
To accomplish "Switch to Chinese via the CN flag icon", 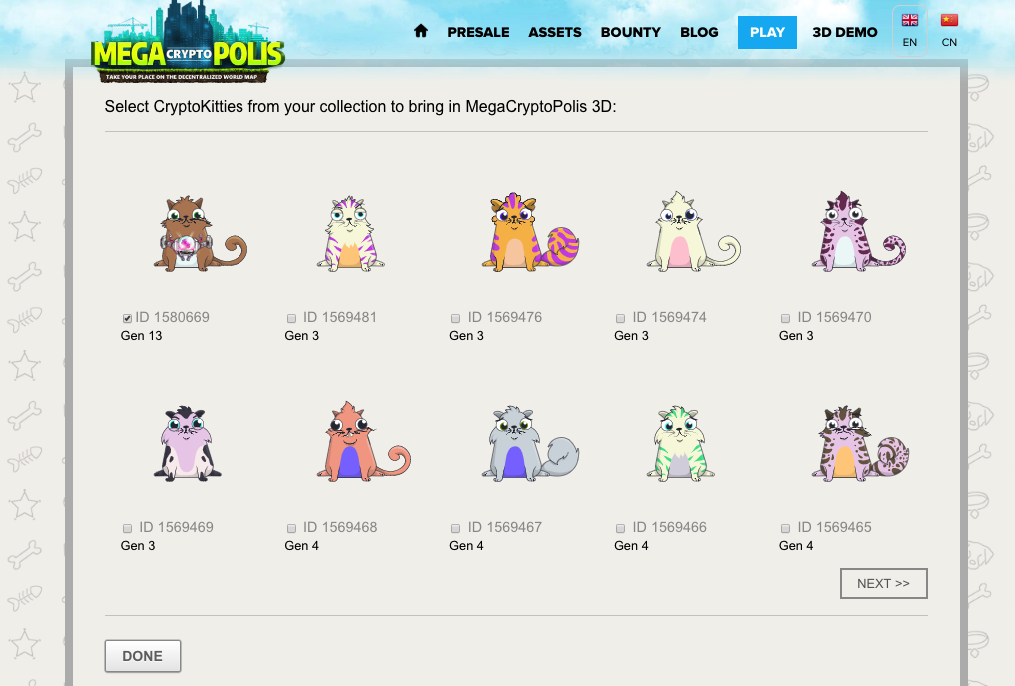I will coord(949,20).
